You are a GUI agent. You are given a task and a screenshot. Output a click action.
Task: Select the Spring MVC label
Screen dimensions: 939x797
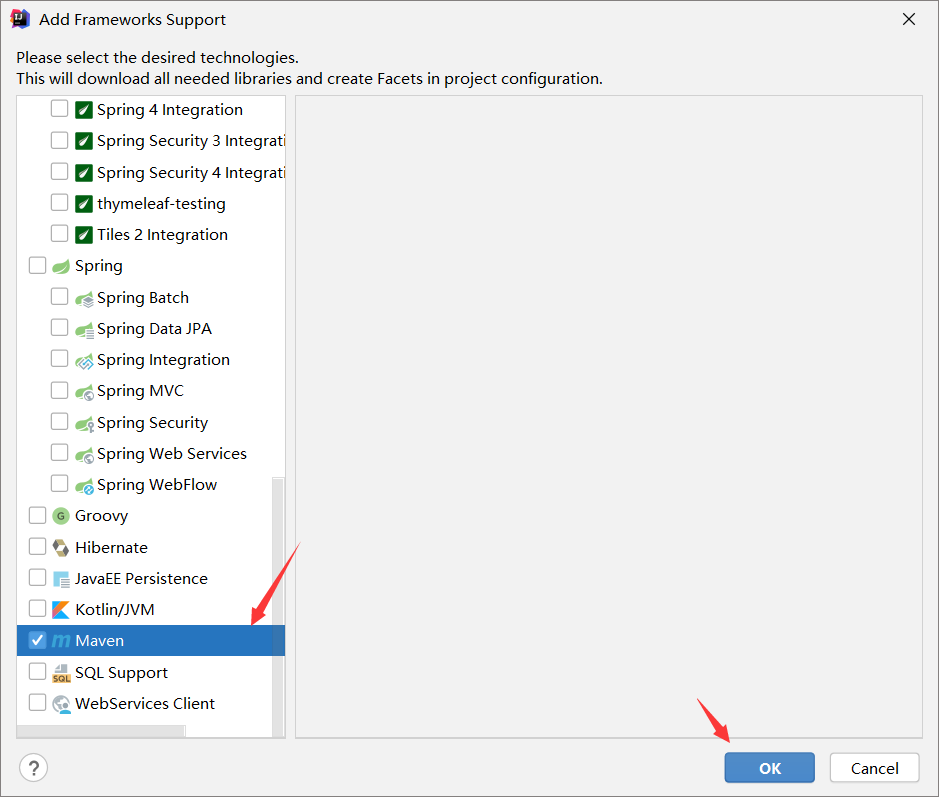point(140,391)
